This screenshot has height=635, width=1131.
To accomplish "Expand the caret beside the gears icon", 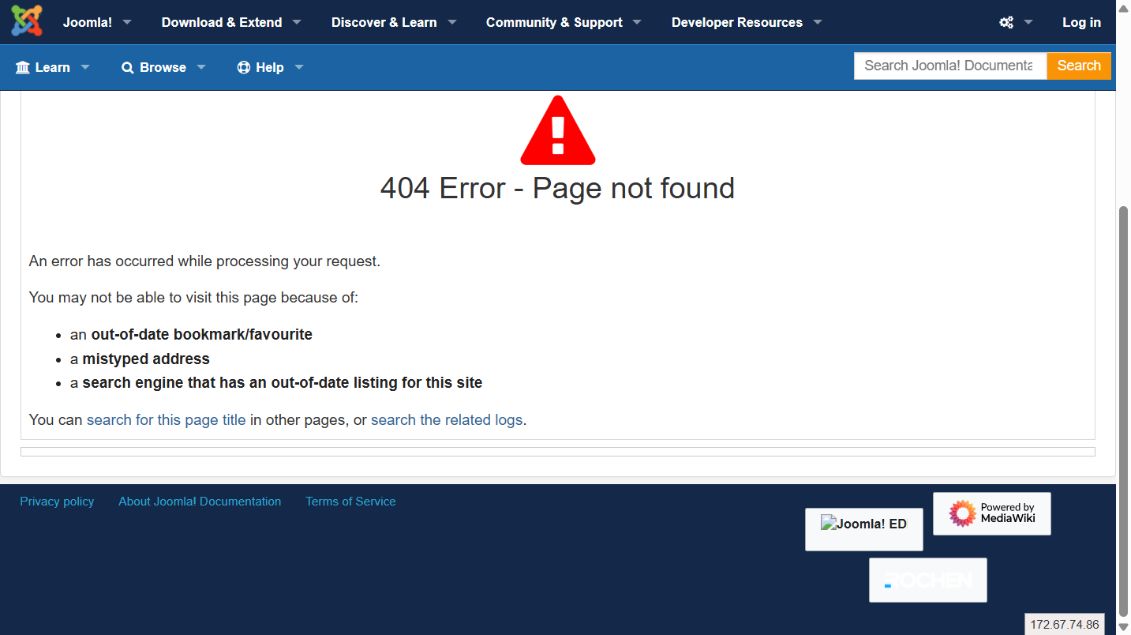I will click(x=1029, y=22).
